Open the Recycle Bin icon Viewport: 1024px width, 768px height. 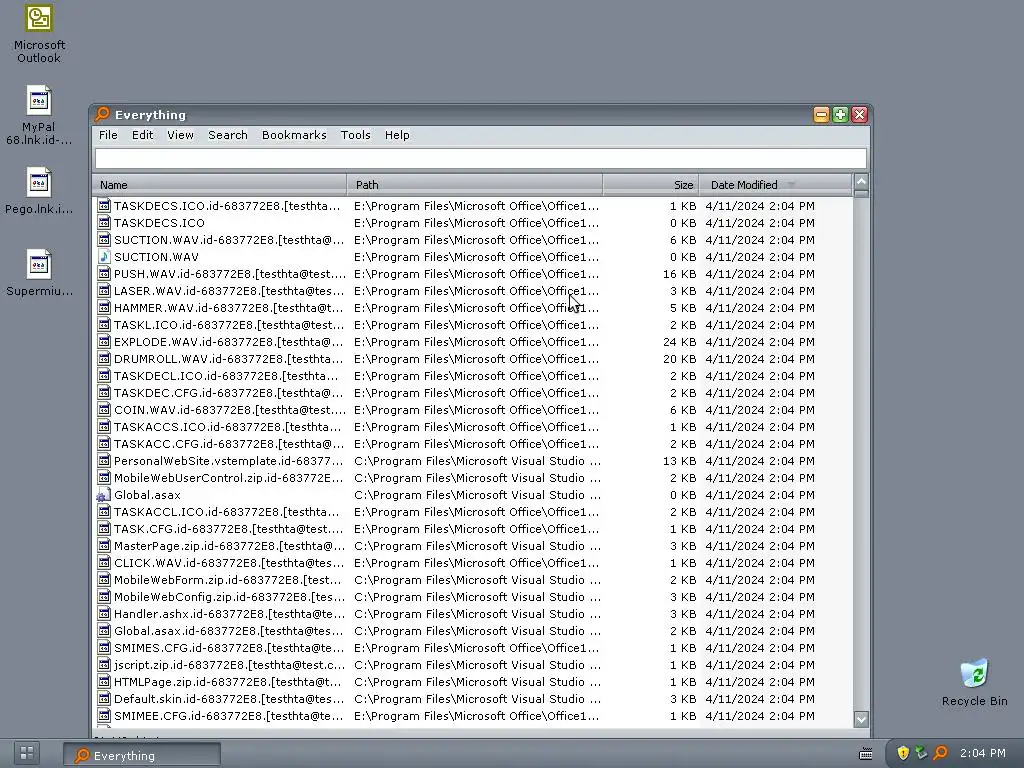click(x=974, y=682)
